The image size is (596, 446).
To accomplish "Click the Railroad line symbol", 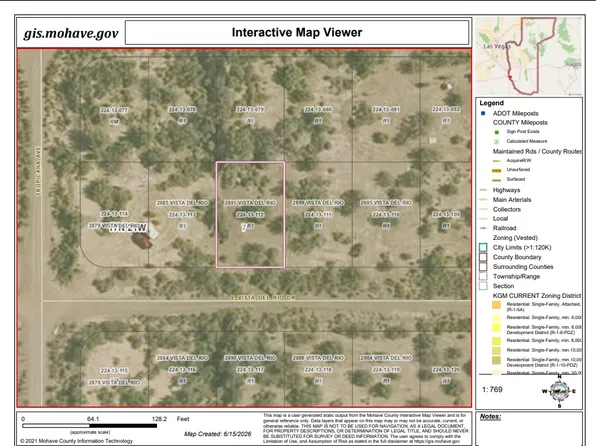I will 483,228.
